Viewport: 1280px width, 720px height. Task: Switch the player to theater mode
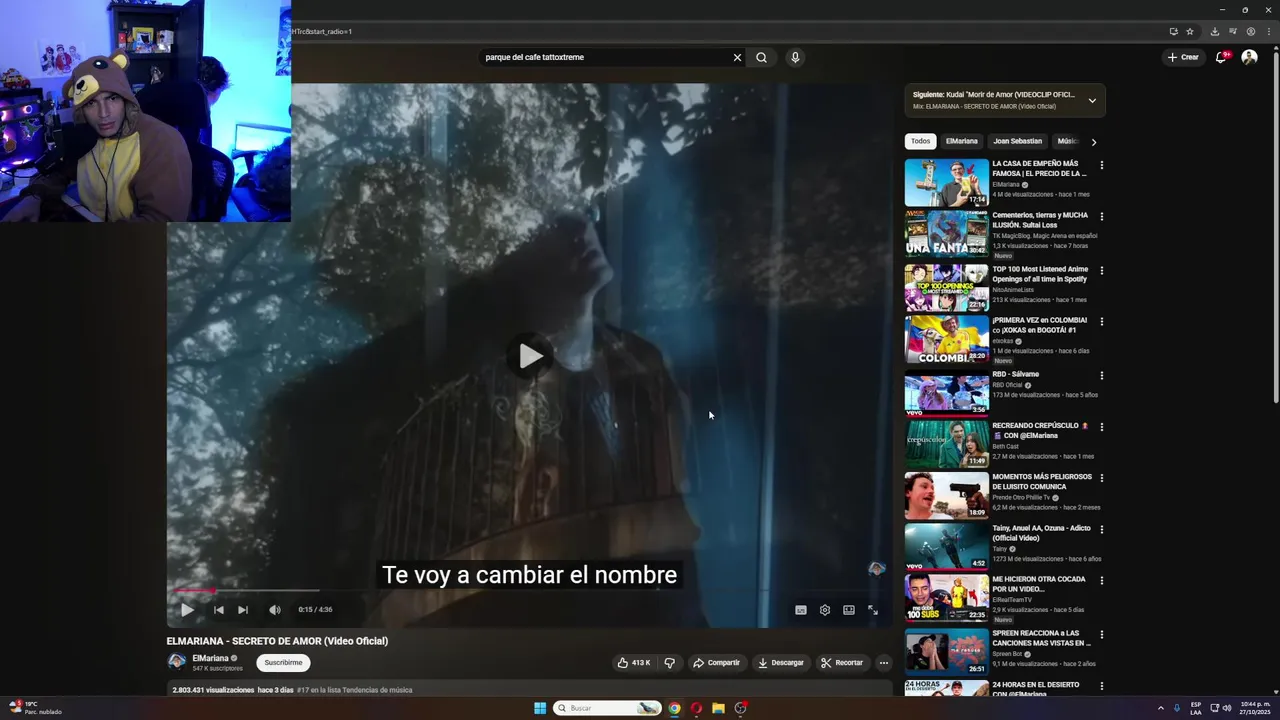[849, 610]
